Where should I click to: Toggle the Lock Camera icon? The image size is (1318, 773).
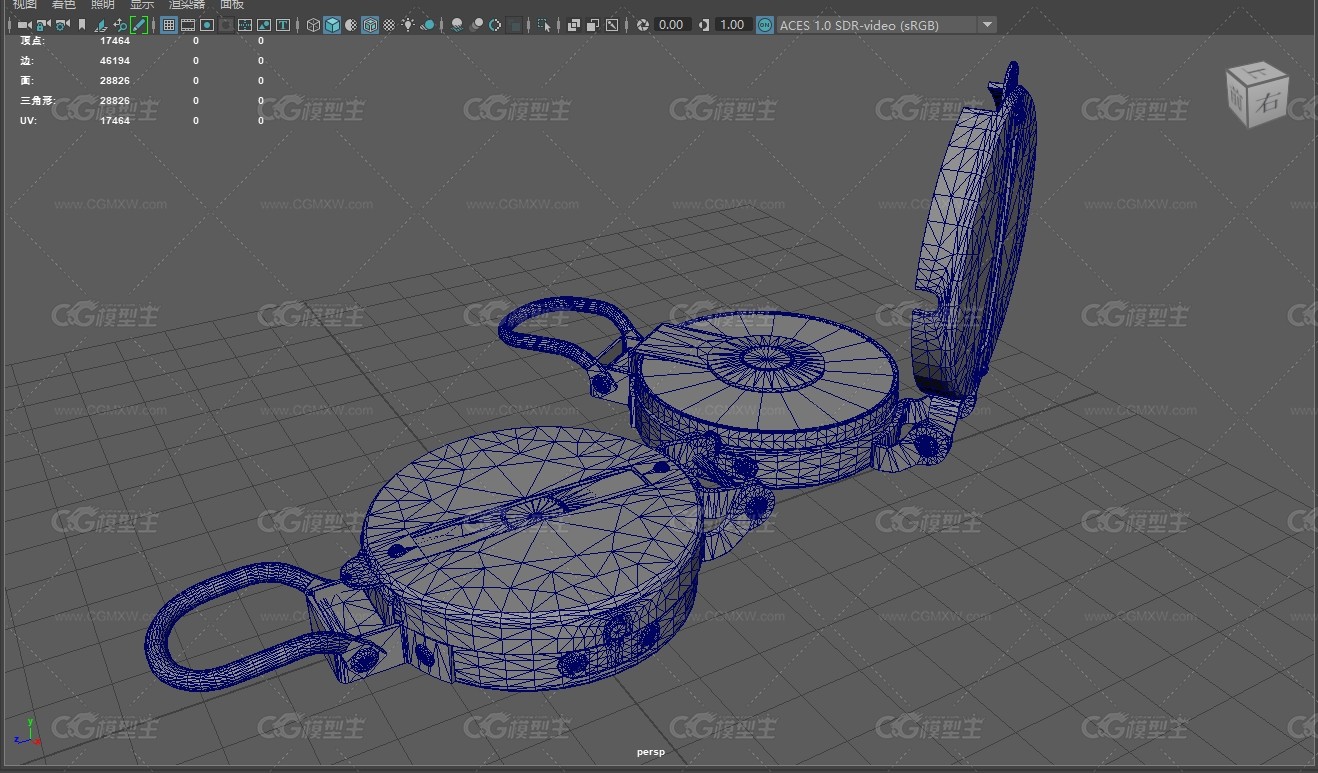[43, 25]
